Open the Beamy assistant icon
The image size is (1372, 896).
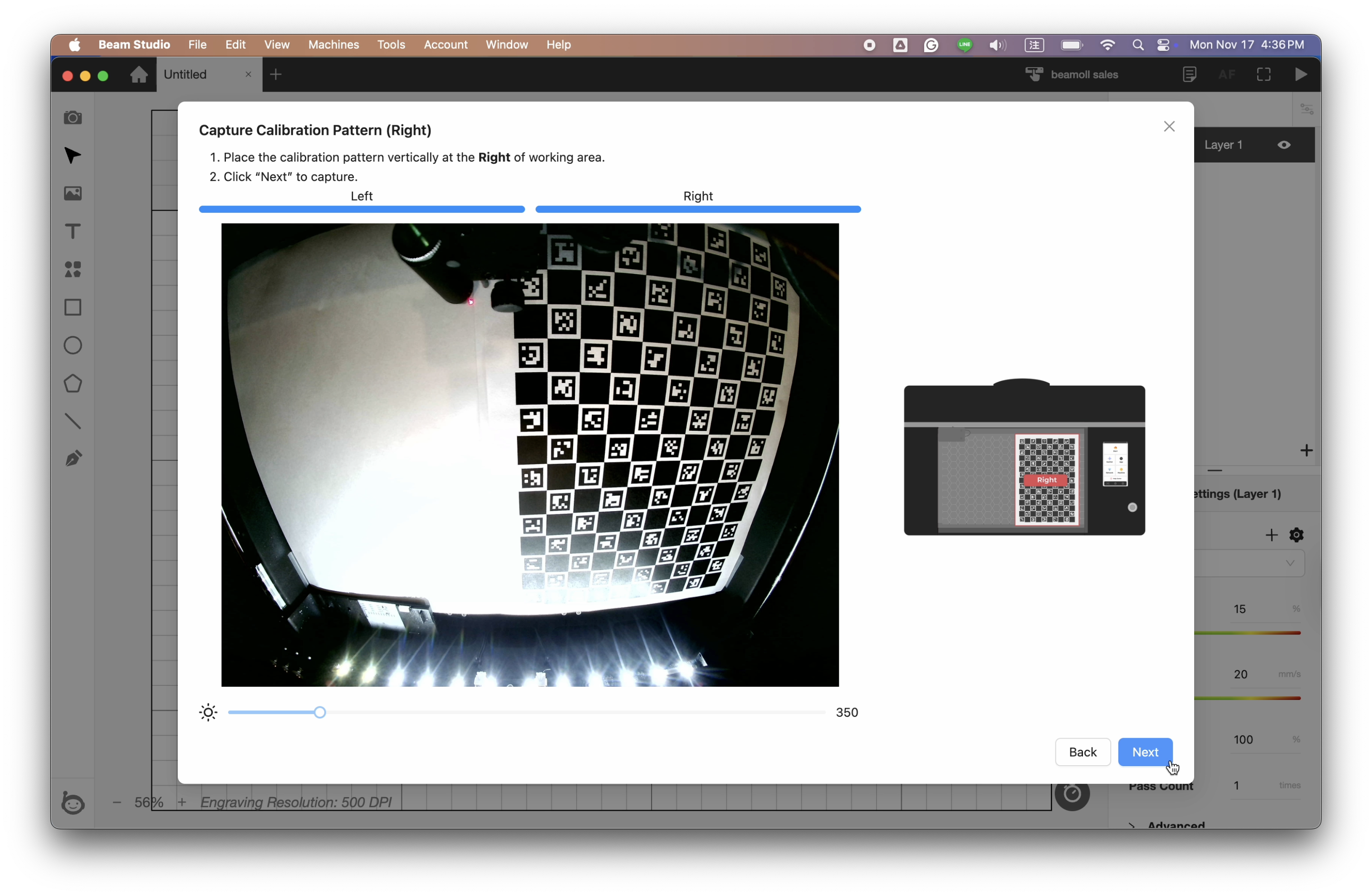(73, 802)
